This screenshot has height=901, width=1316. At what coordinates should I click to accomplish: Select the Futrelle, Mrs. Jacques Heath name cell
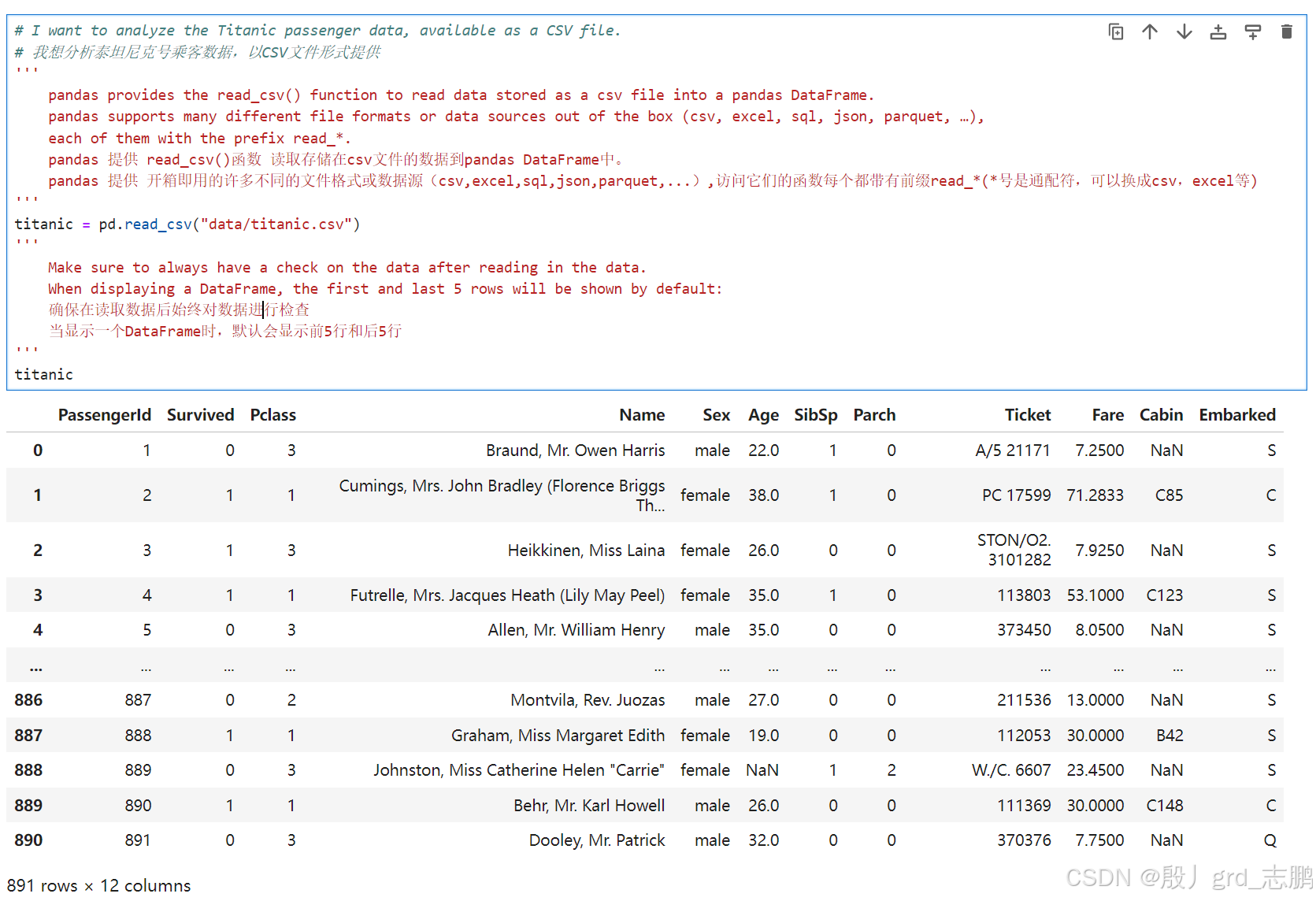click(x=507, y=595)
